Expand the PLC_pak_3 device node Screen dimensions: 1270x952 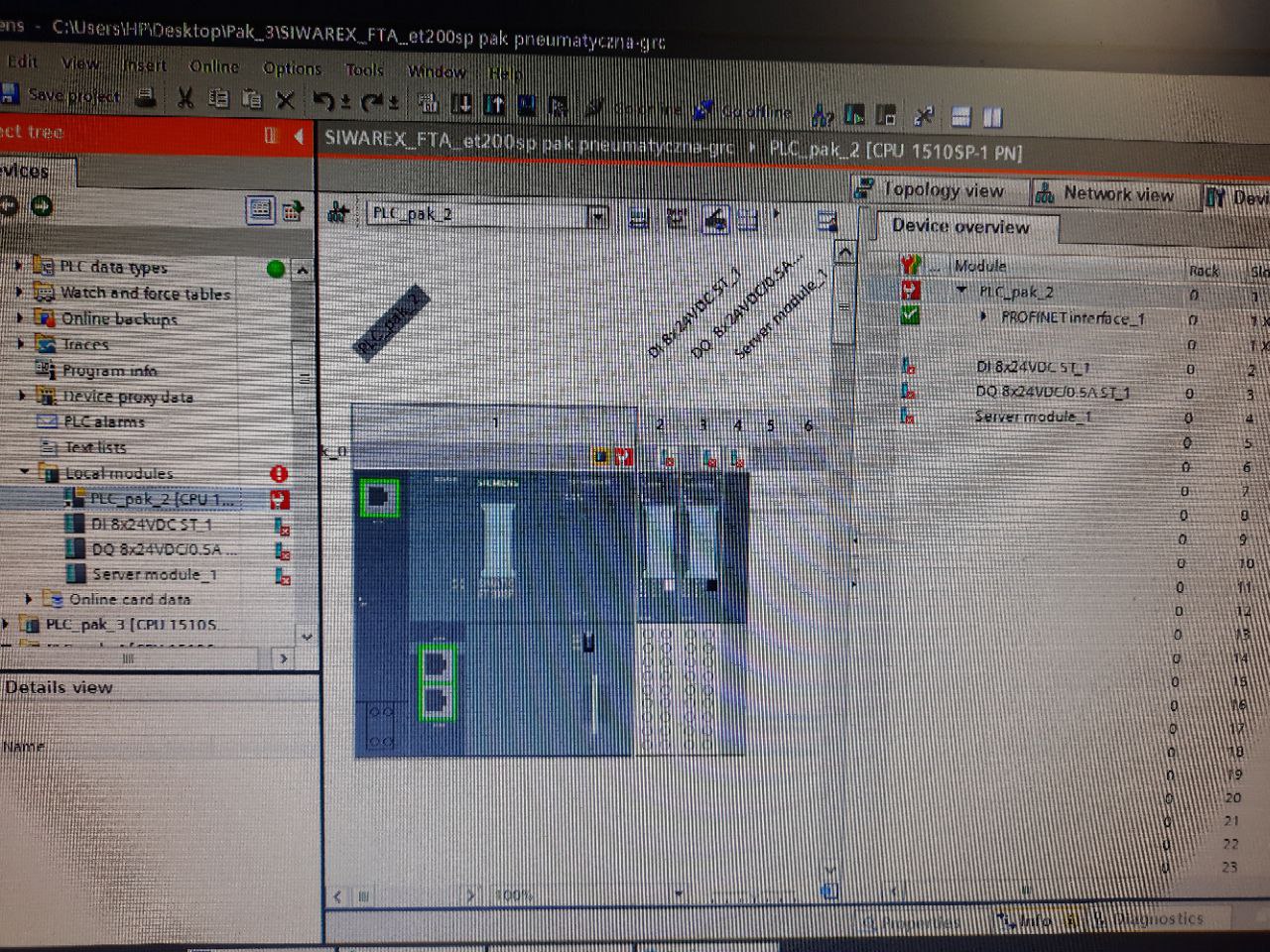point(6,624)
